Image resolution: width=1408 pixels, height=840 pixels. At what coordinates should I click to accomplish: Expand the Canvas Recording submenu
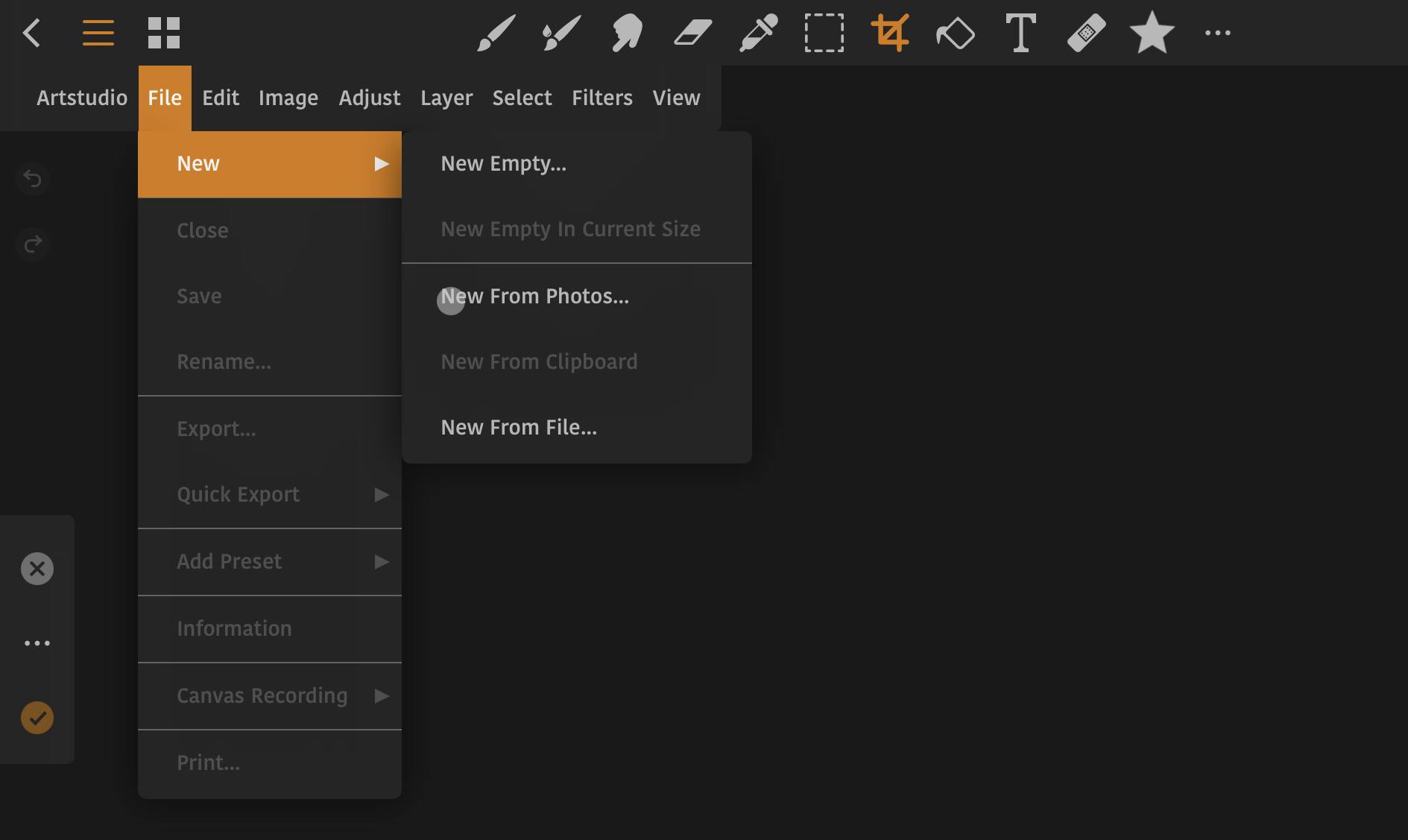click(x=269, y=696)
